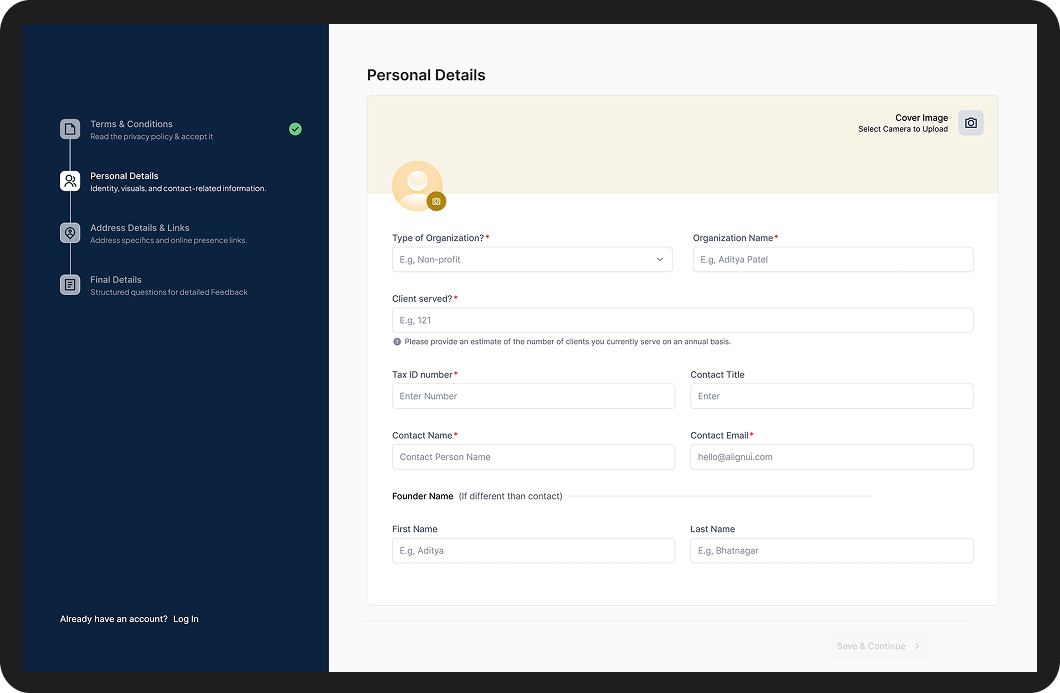Click the Contact Email field

click(832, 457)
